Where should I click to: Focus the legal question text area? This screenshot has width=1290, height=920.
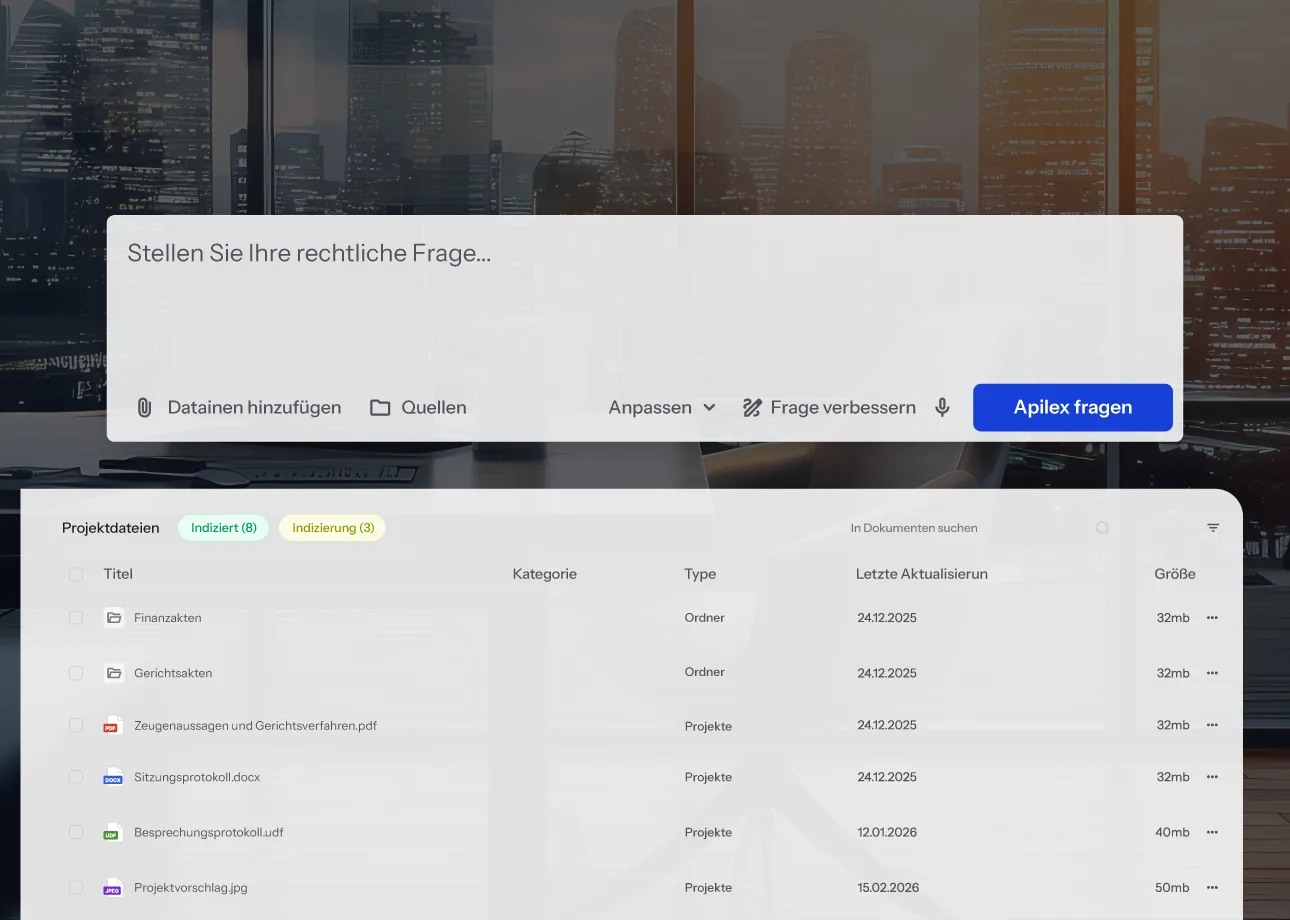pos(644,300)
